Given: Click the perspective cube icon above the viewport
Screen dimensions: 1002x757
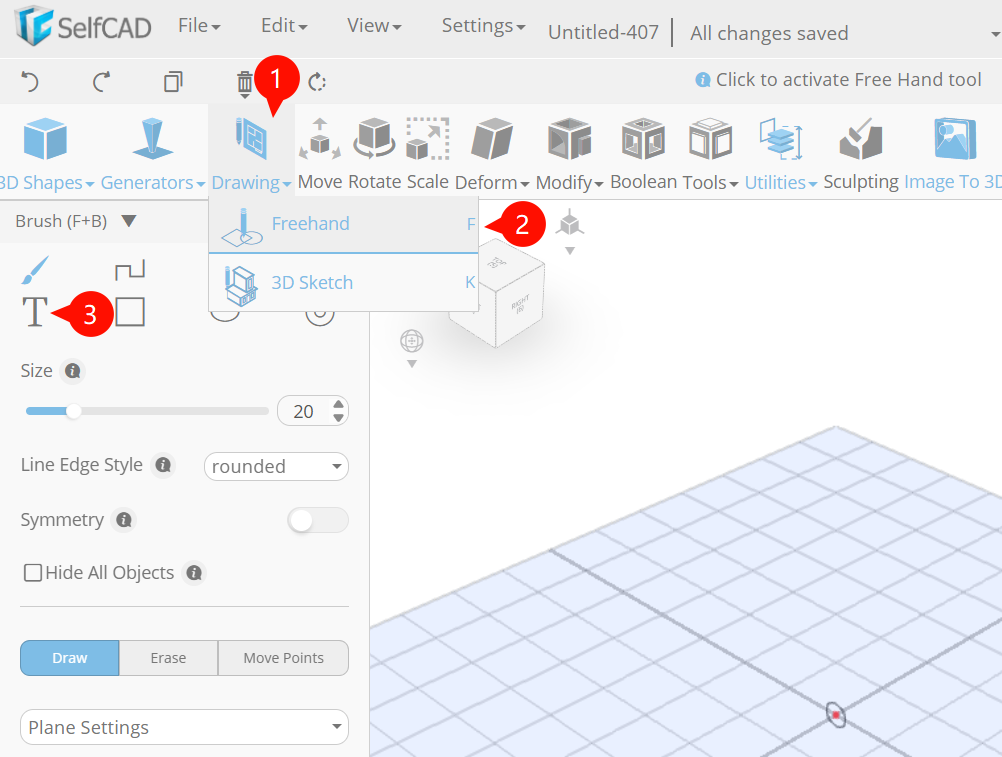Looking at the screenshot, I should click(x=569, y=224).
